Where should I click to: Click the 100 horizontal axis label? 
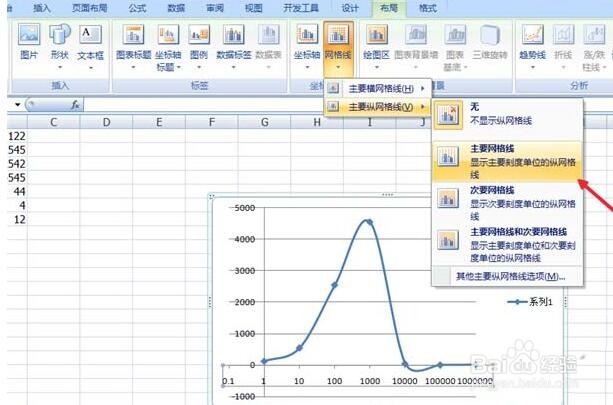pos(334,381)
